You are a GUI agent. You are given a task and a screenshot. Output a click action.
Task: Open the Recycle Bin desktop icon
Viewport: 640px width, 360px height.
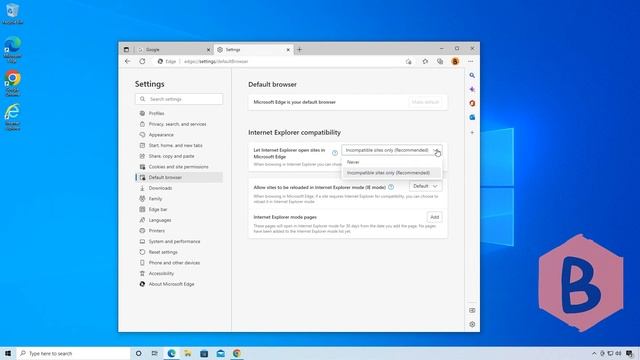12,14
